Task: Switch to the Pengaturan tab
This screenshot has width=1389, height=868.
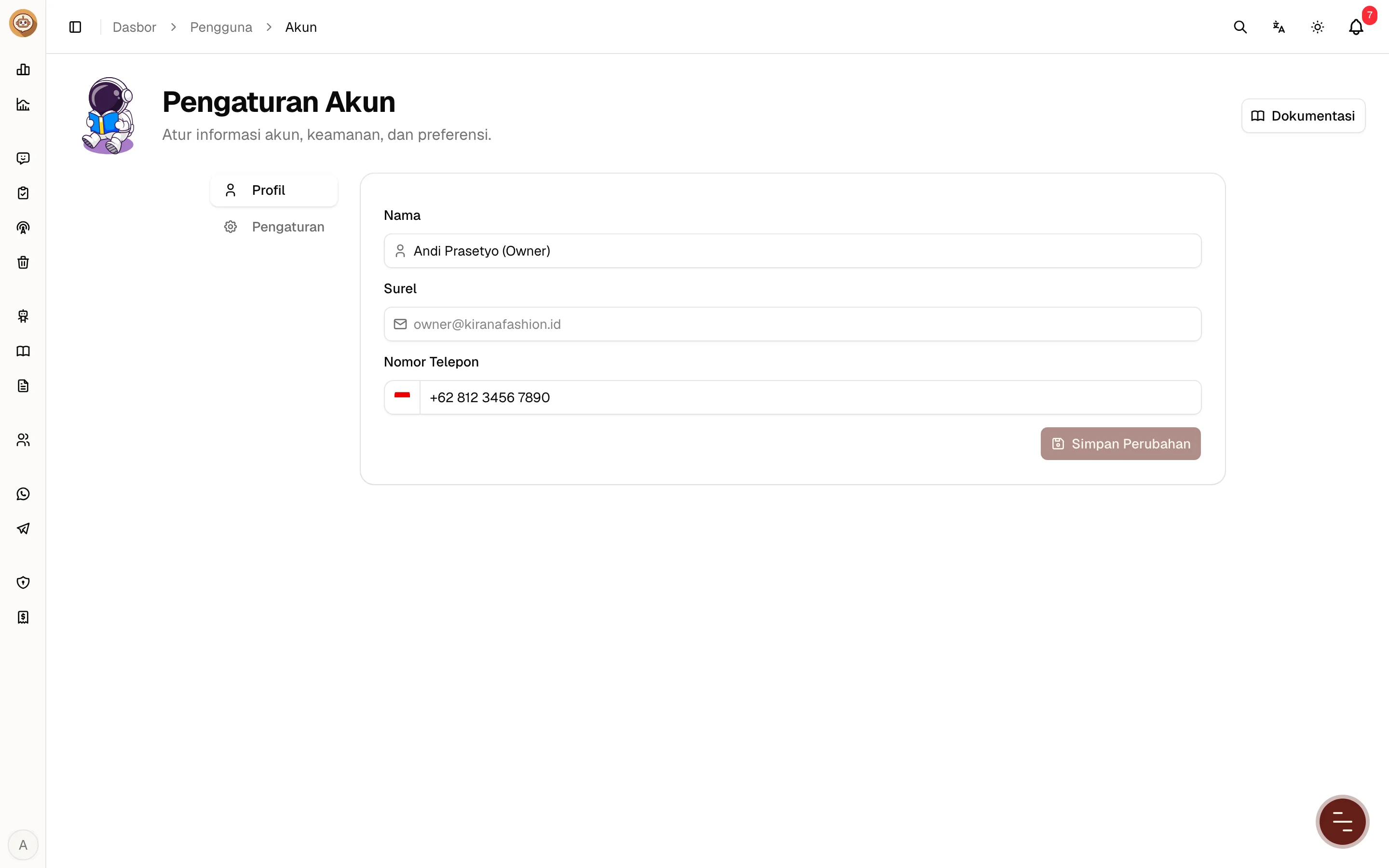Action: click(274, 227)
